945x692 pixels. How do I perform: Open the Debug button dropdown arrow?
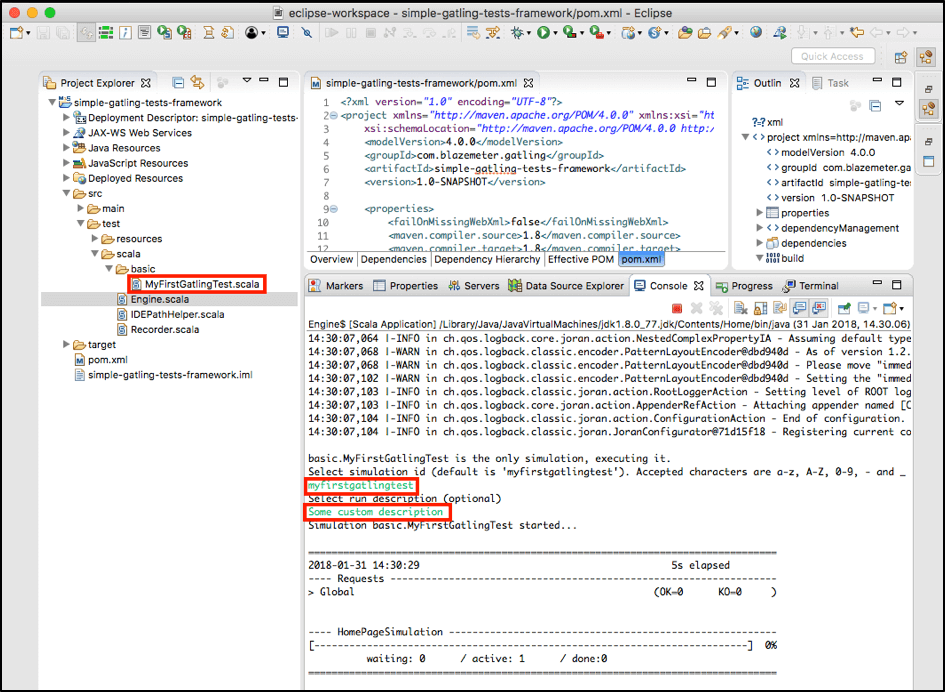pos(529,33)
